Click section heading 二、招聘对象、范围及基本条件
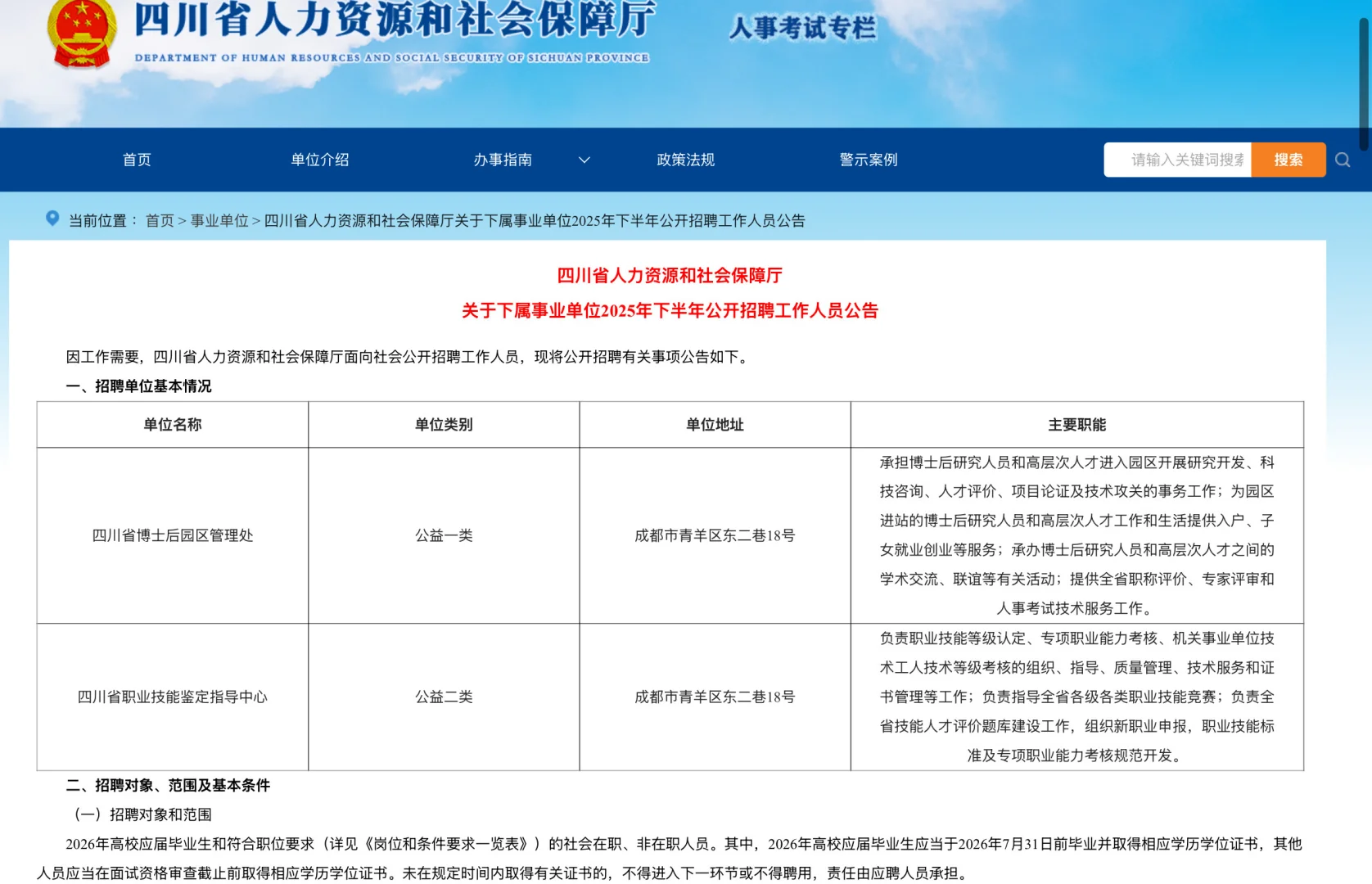The image size is (1372, 884). click(168, 786)
